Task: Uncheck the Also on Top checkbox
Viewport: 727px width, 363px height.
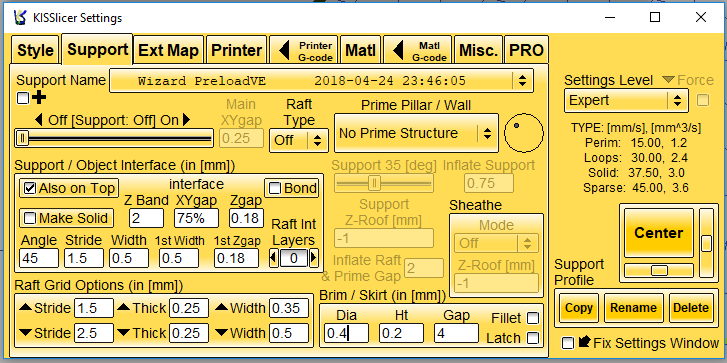Action: [30, 188]
